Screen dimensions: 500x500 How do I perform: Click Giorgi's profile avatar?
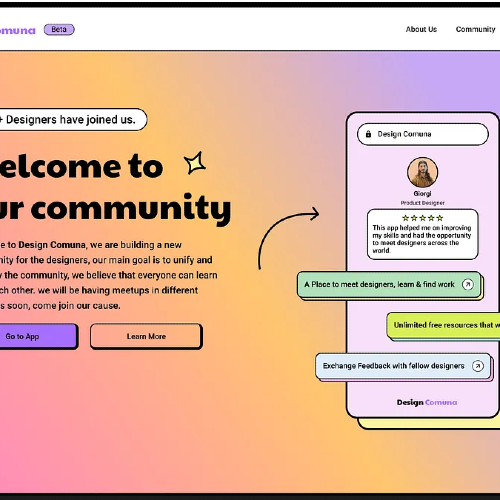pyautogui.click(x=422, y=172)
